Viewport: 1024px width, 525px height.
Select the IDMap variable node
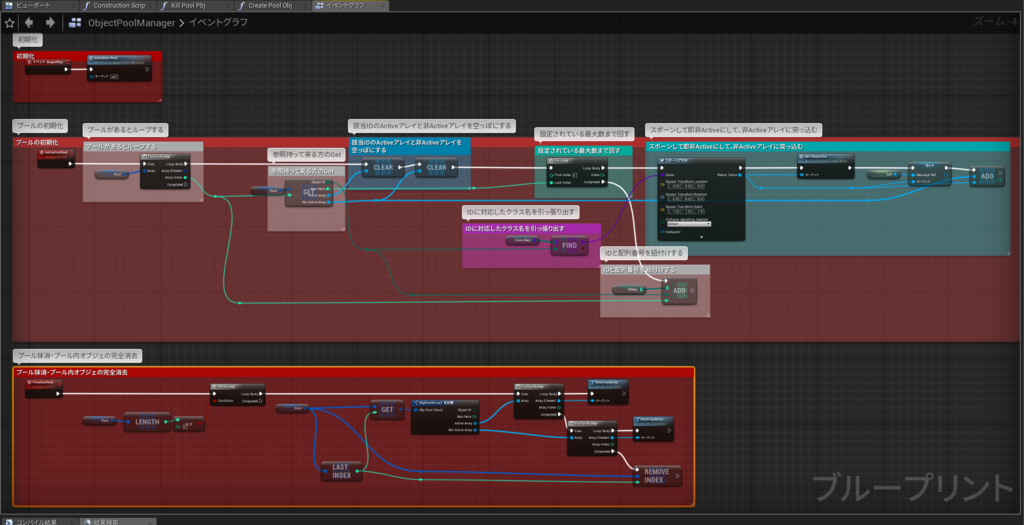click(629, 290)
